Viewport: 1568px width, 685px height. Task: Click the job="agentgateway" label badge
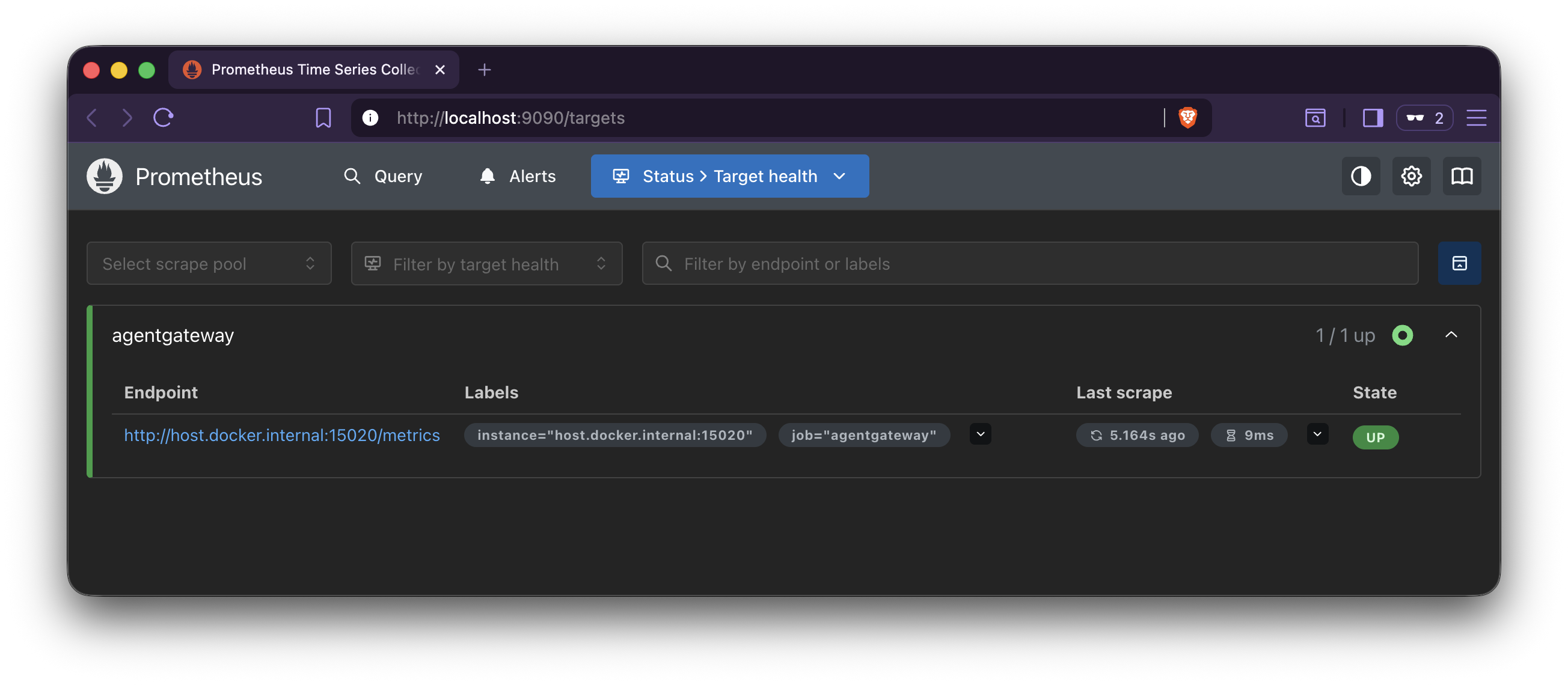[864, 435]
